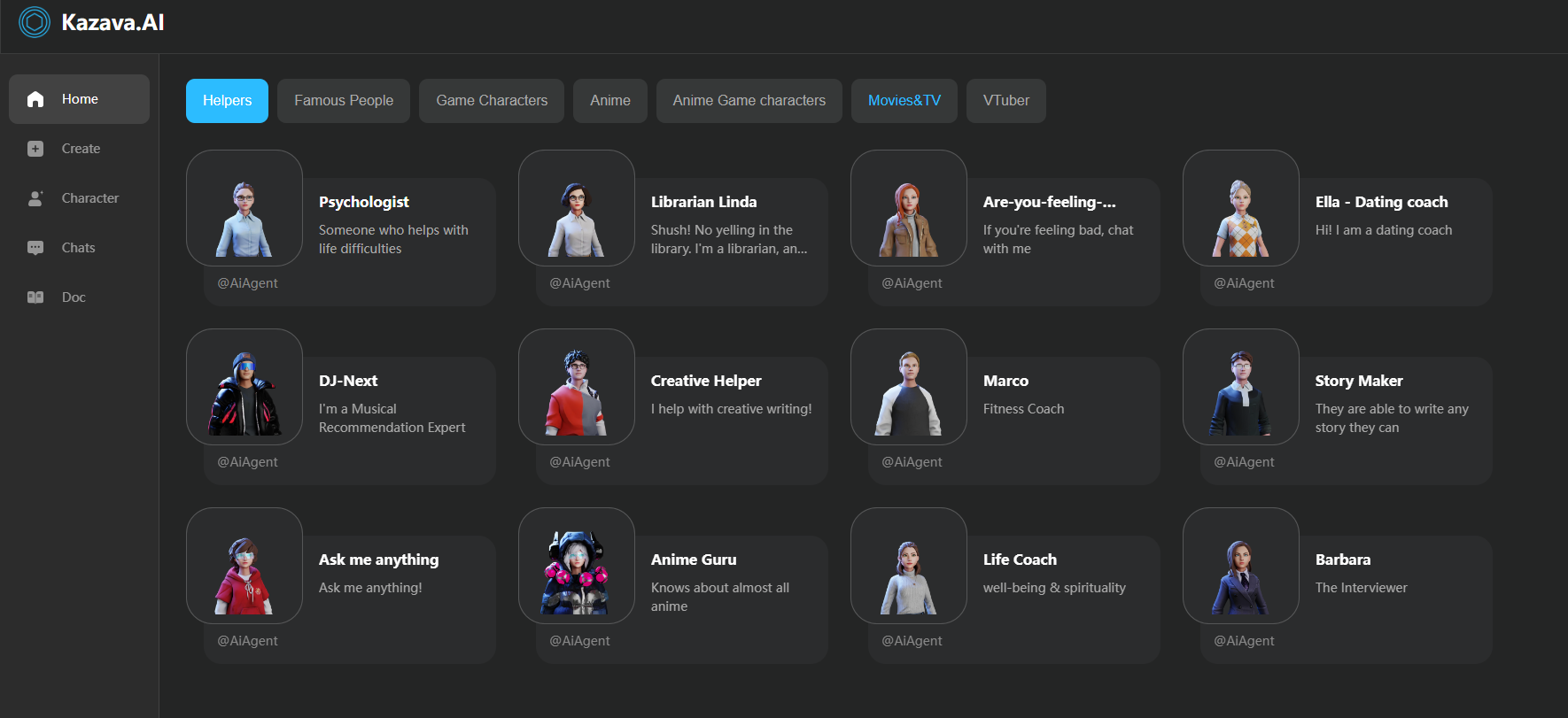
Task: Click the Chats speech bubble icon
Action: 35,248
